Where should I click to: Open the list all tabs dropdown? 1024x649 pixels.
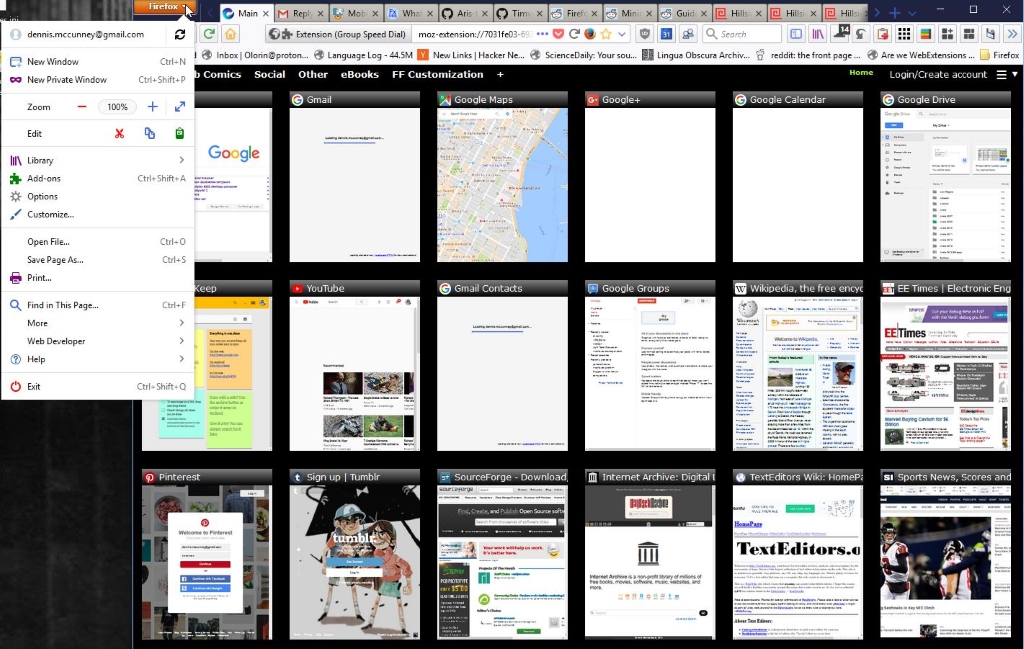[912, 13]
